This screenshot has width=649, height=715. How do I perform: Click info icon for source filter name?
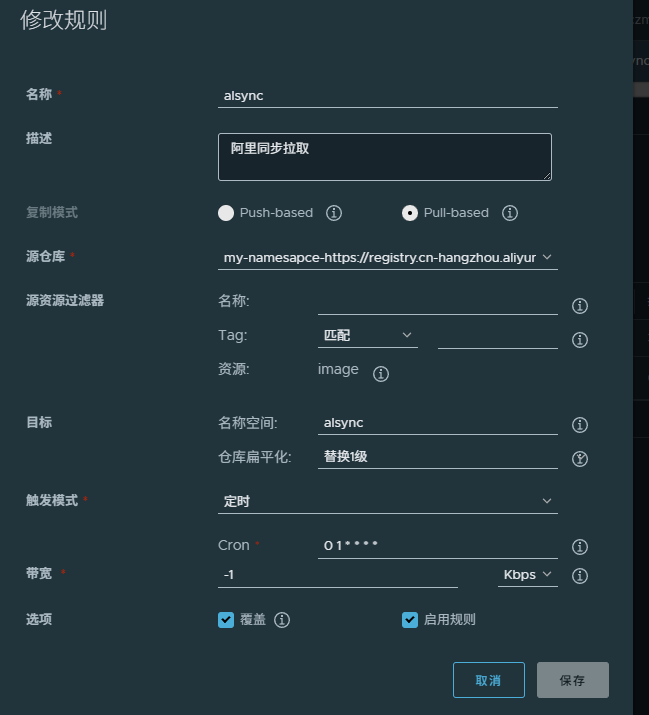(579, 306)
